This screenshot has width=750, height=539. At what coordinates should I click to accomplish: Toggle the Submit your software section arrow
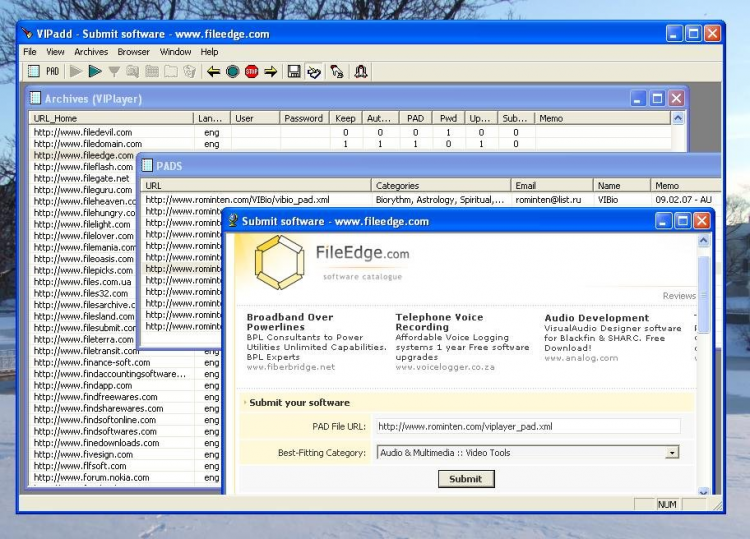pos(246,403)
